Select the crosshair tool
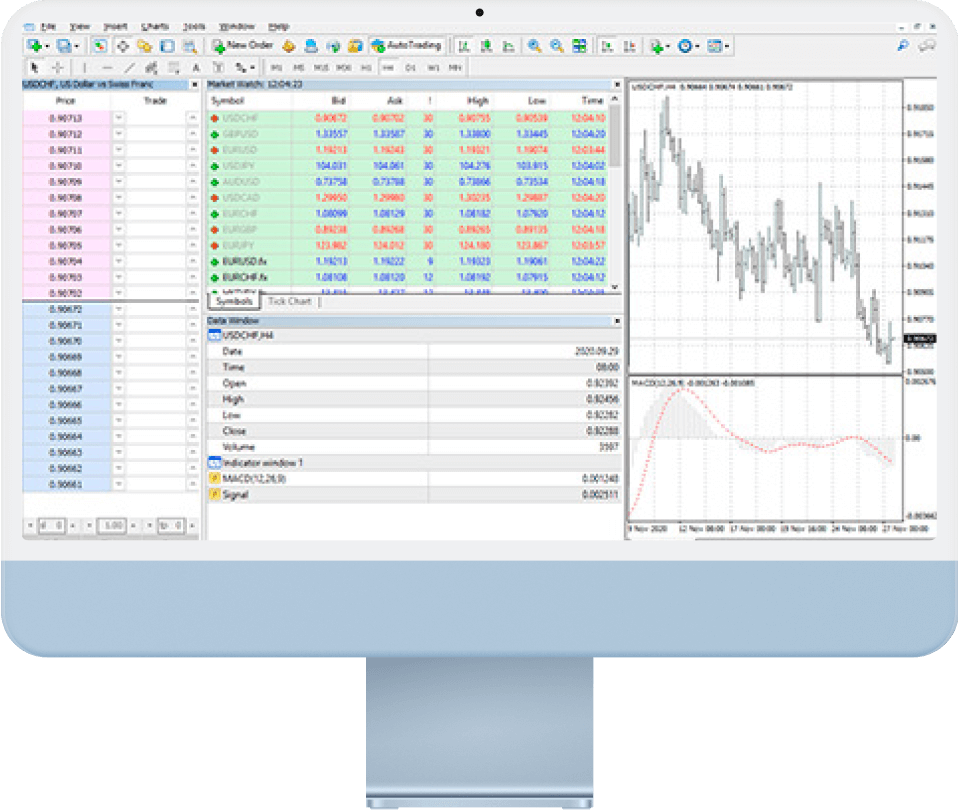This screenshot has height=810, width=958. [57, 68]
